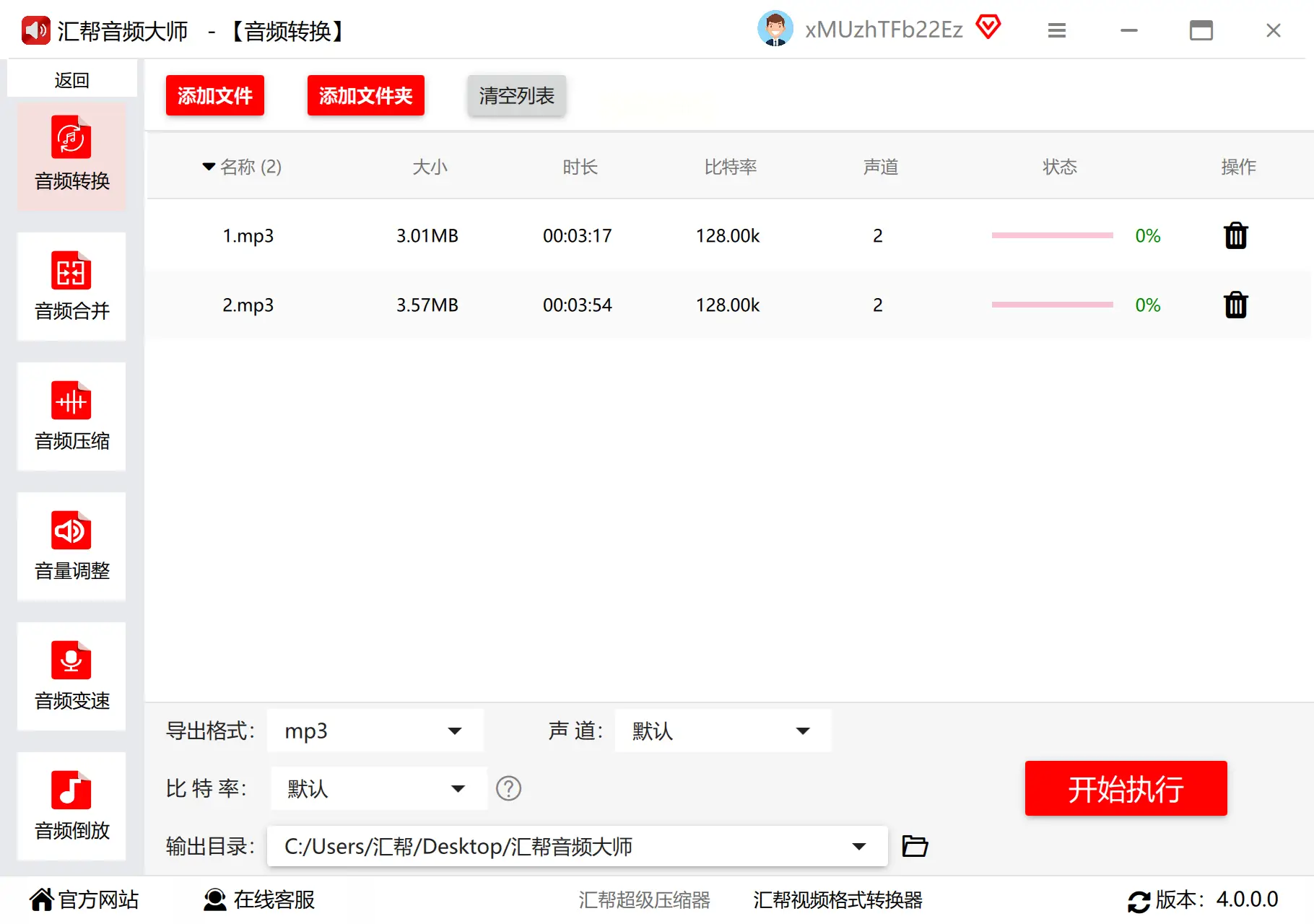The image size is (1314, 924).
Task: Open the 比特率 bitrate dropdown
Action: 378,788
